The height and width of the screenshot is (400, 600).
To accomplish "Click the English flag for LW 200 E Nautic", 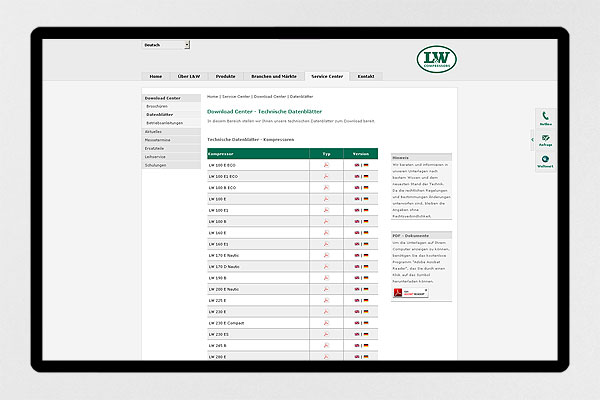I will pyautogui.click(x=357, y=289).
